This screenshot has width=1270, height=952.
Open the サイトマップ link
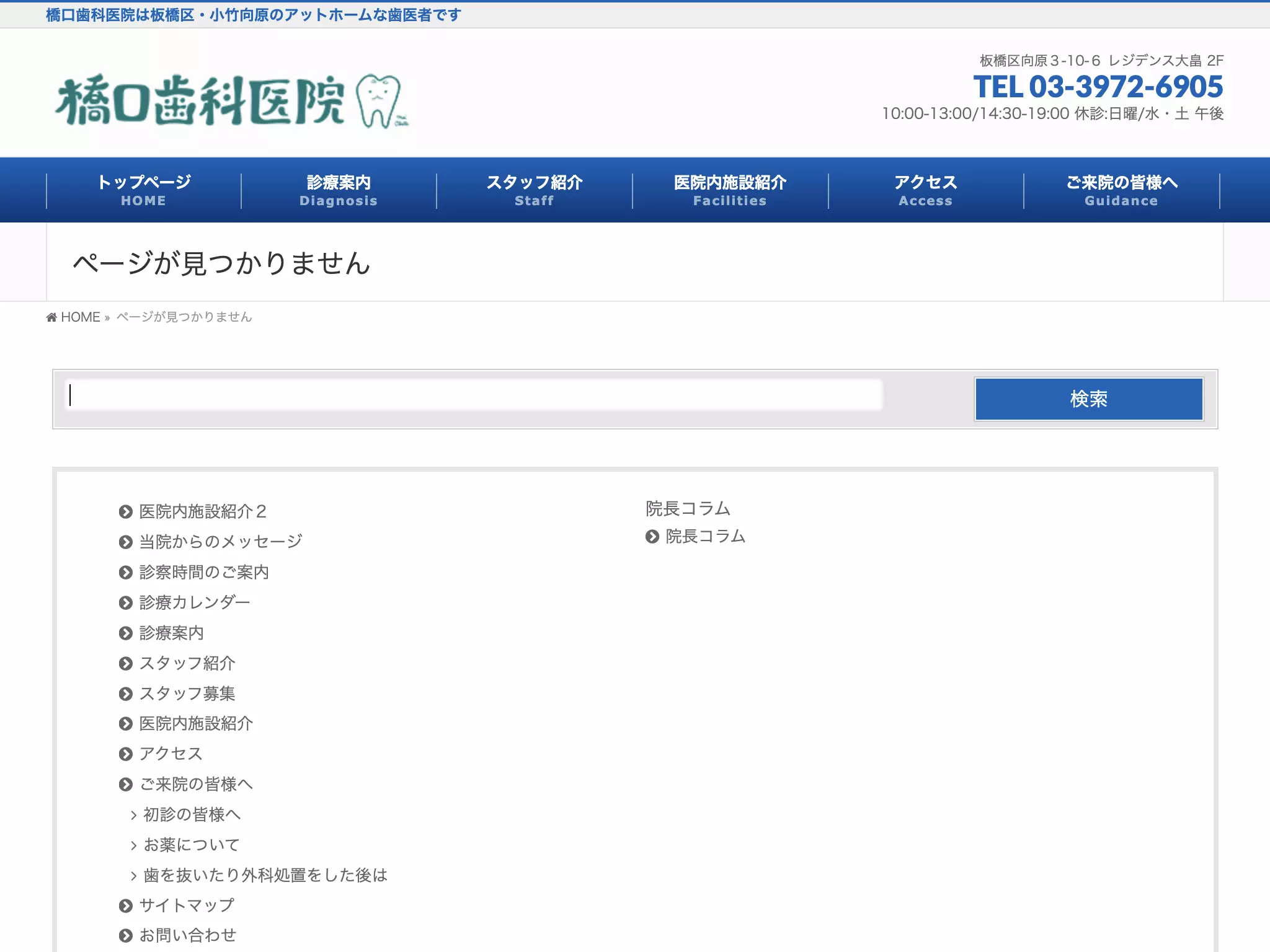pos(187,906)
